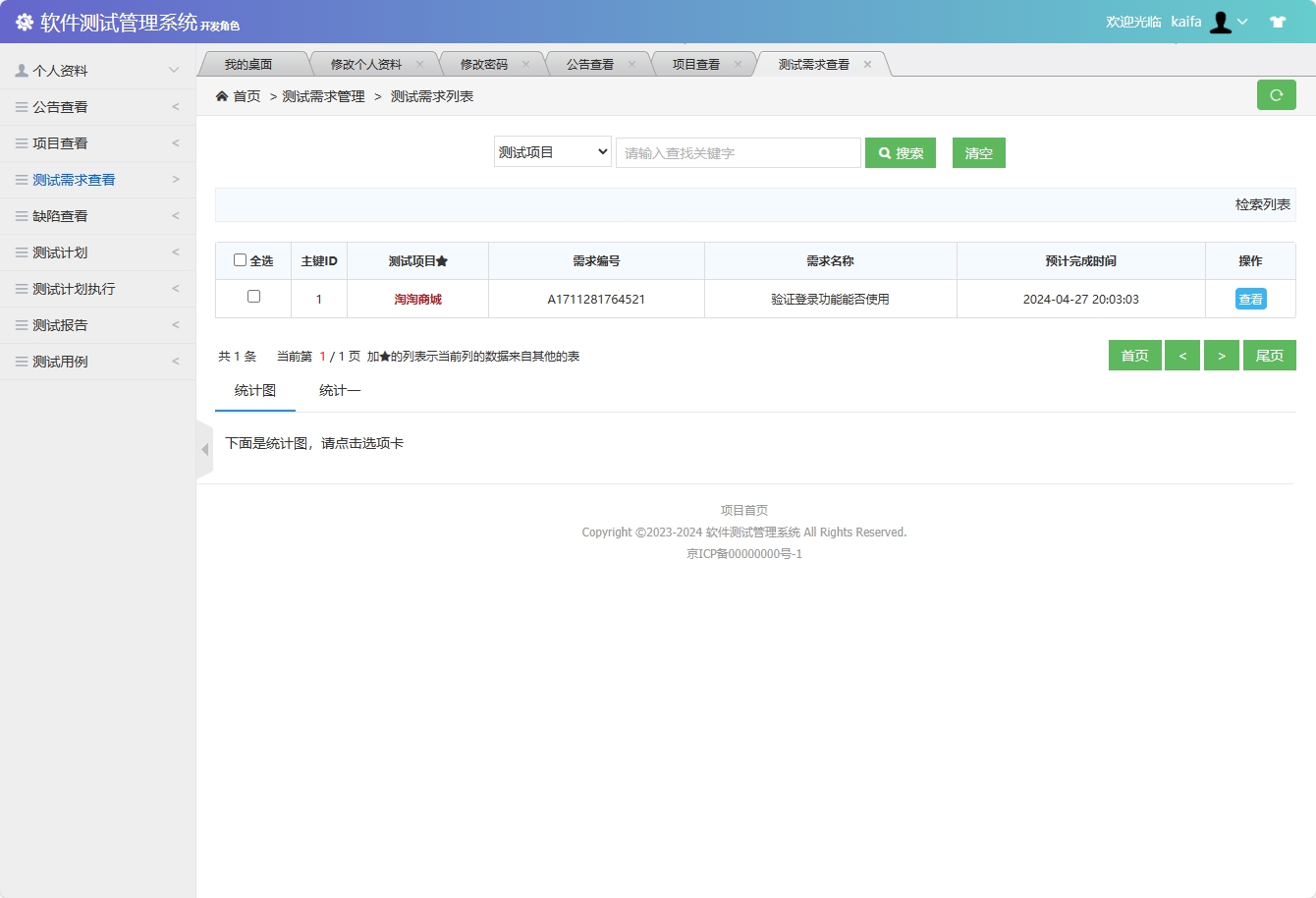Click the list icon next to 测试计划
1316x898 pixels.
(22, 252)
